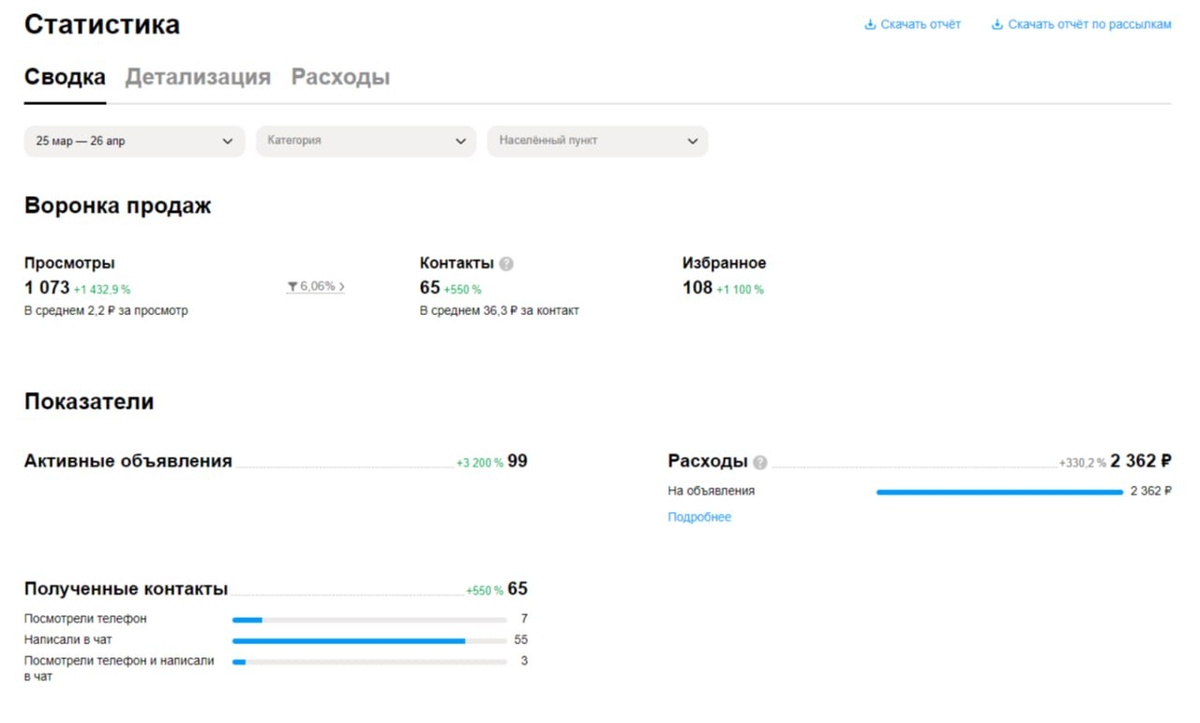1200x723 pixels.
Task: Click the +3 200 % active ads change
Action: pos(480,463)
